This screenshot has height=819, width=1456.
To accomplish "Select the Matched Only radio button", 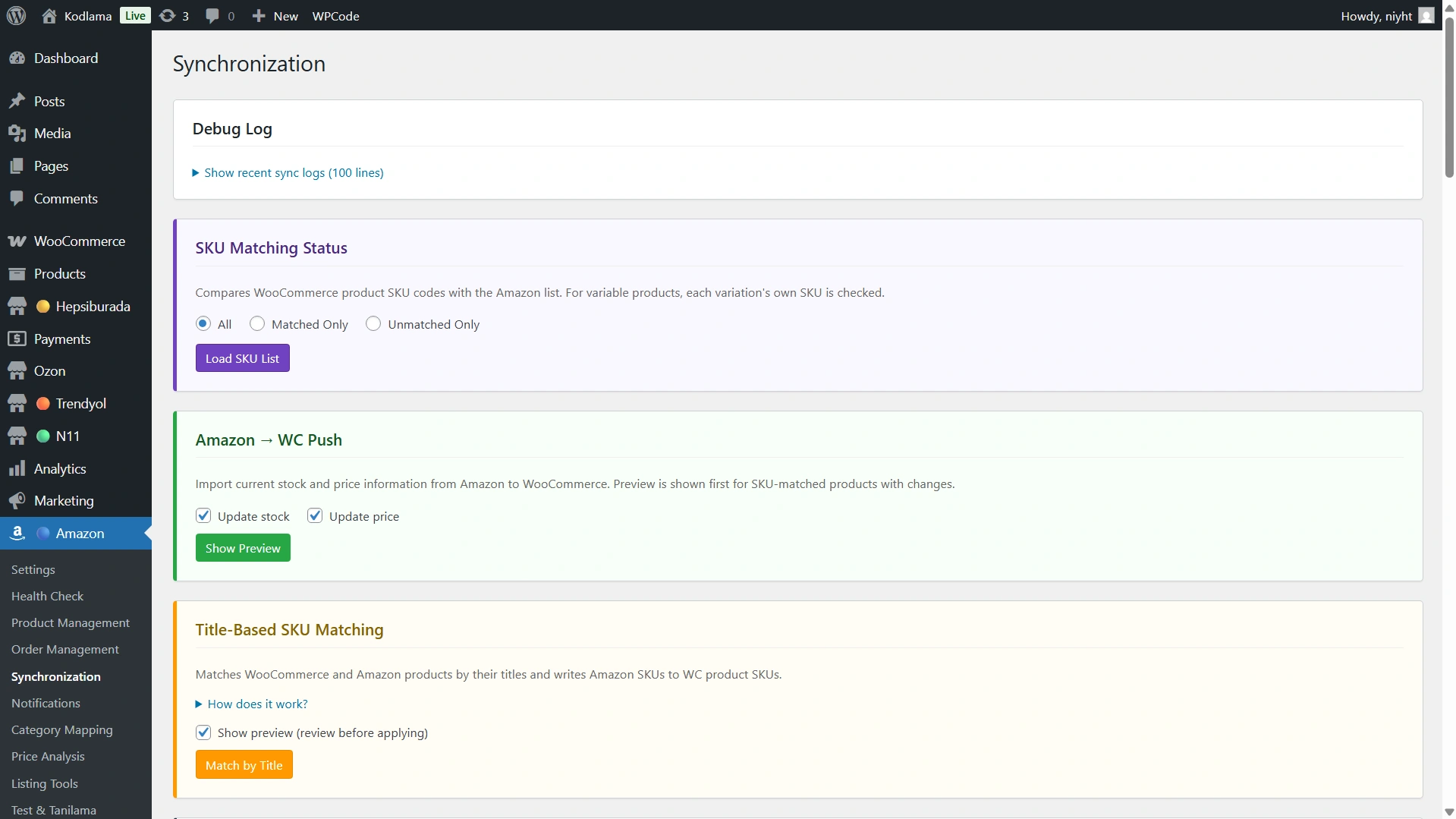I will [x=257, y=324].
